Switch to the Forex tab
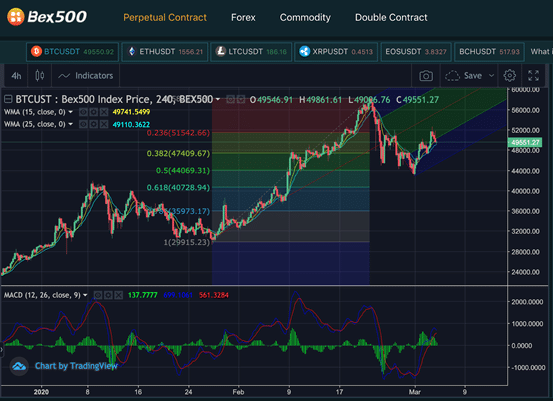 point(243,17)
